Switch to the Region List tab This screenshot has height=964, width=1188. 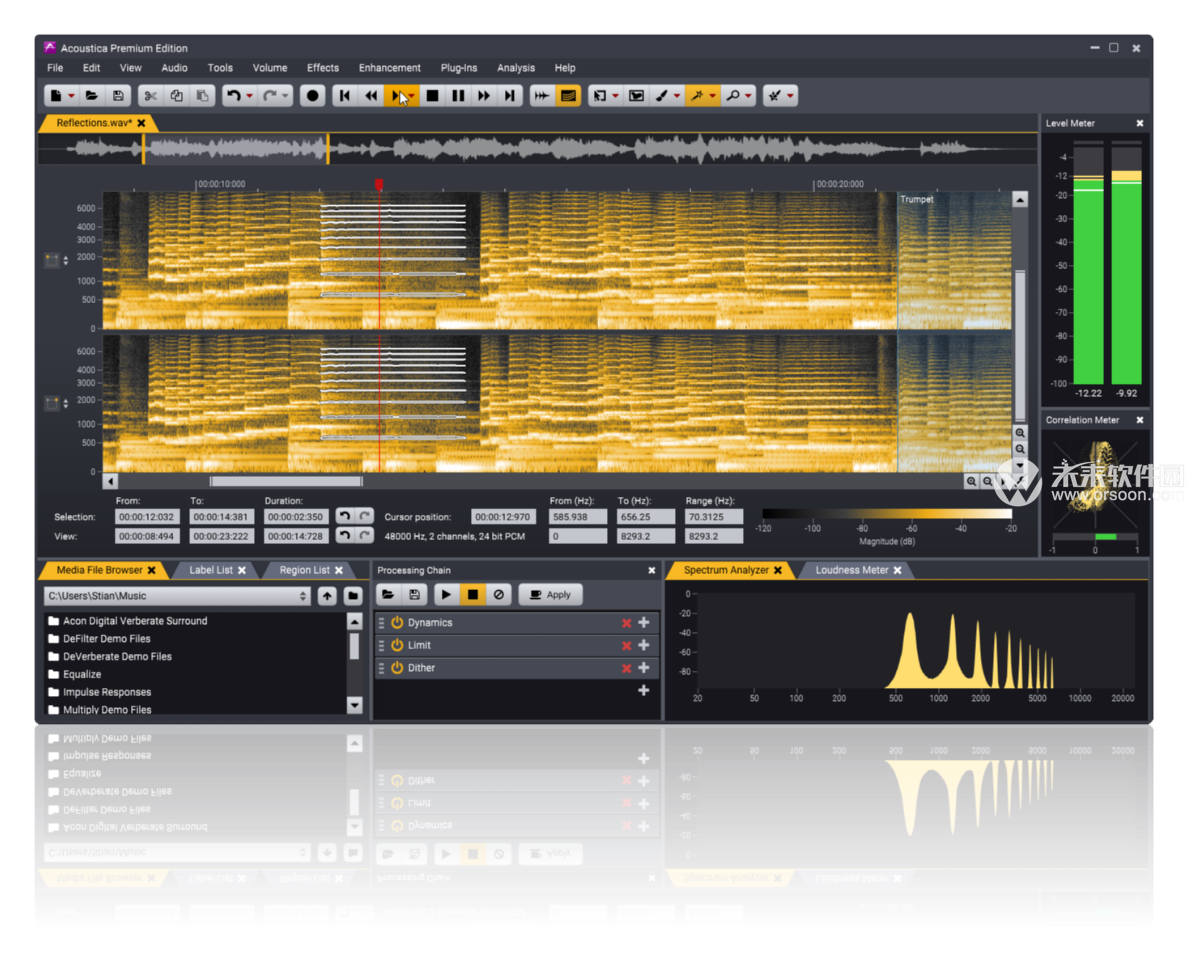[305, 570]
